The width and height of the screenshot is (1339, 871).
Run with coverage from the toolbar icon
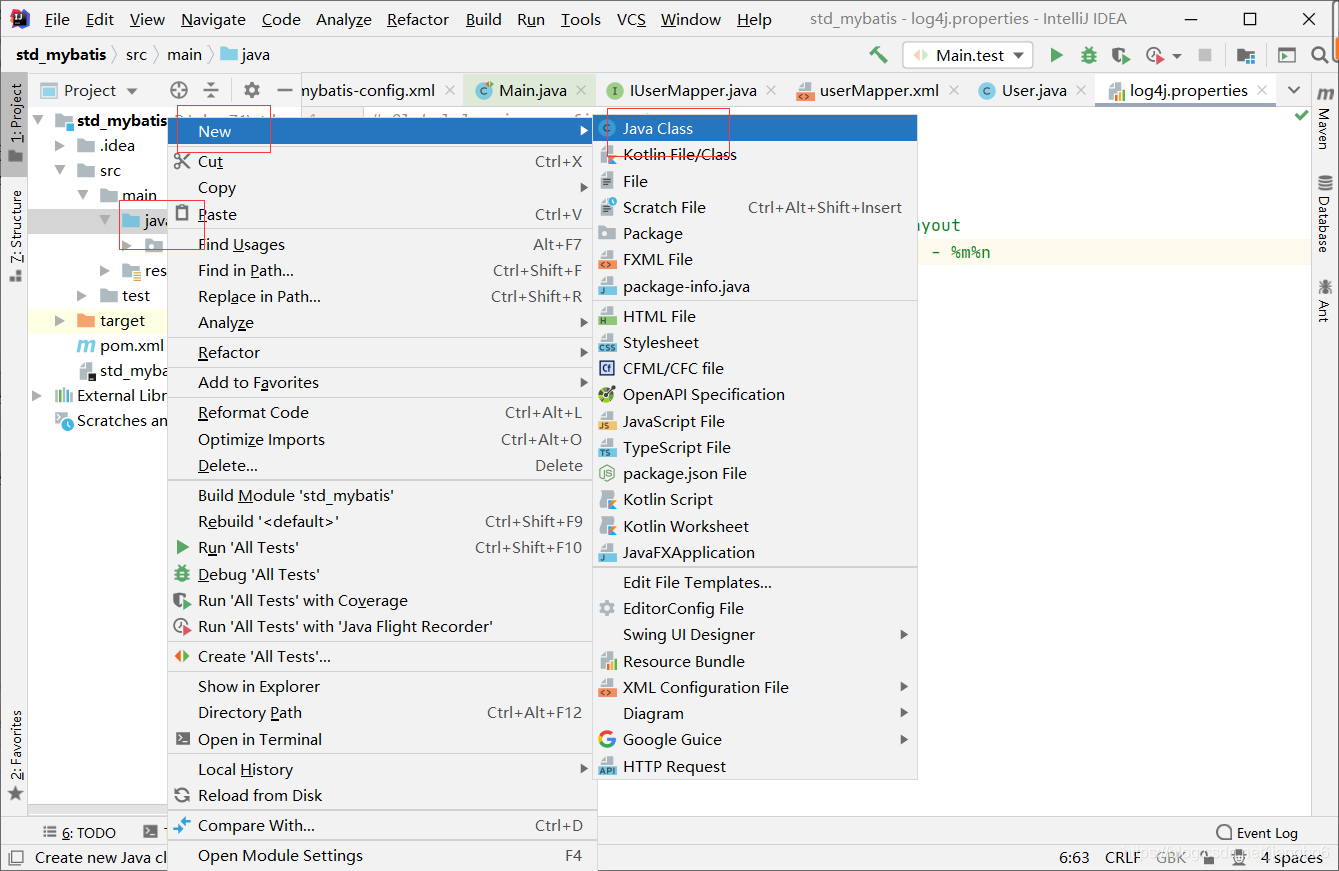click(x=1121, y=55)
